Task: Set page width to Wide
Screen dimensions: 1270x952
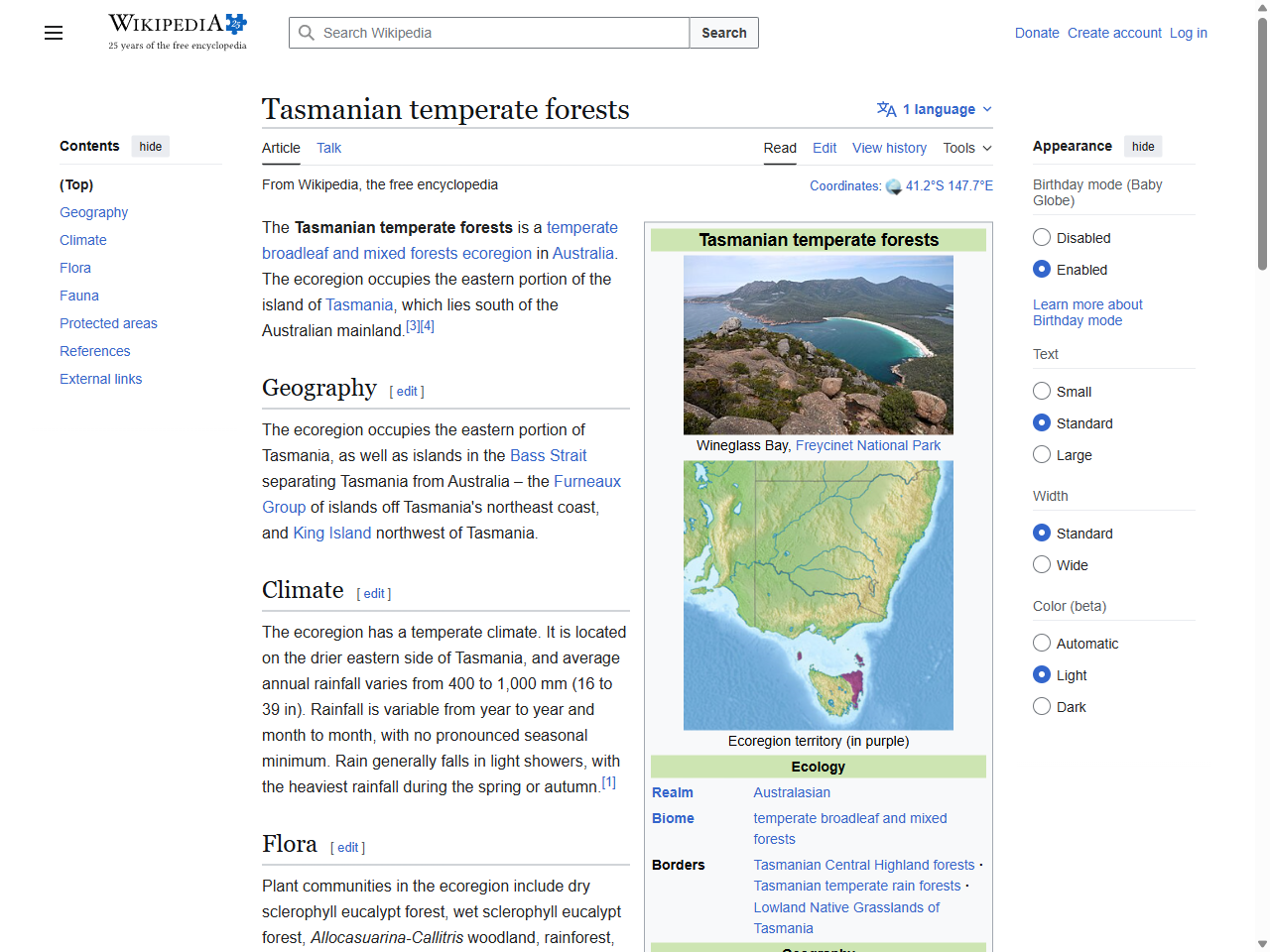Action: coord(1042,564)
